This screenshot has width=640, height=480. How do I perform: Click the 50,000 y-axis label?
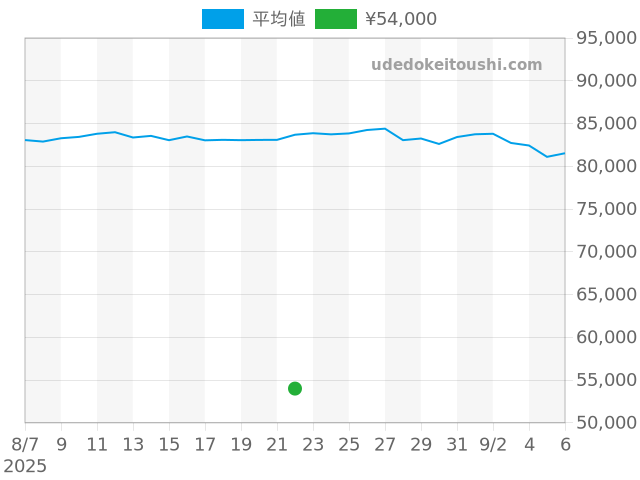coord(607,423)
